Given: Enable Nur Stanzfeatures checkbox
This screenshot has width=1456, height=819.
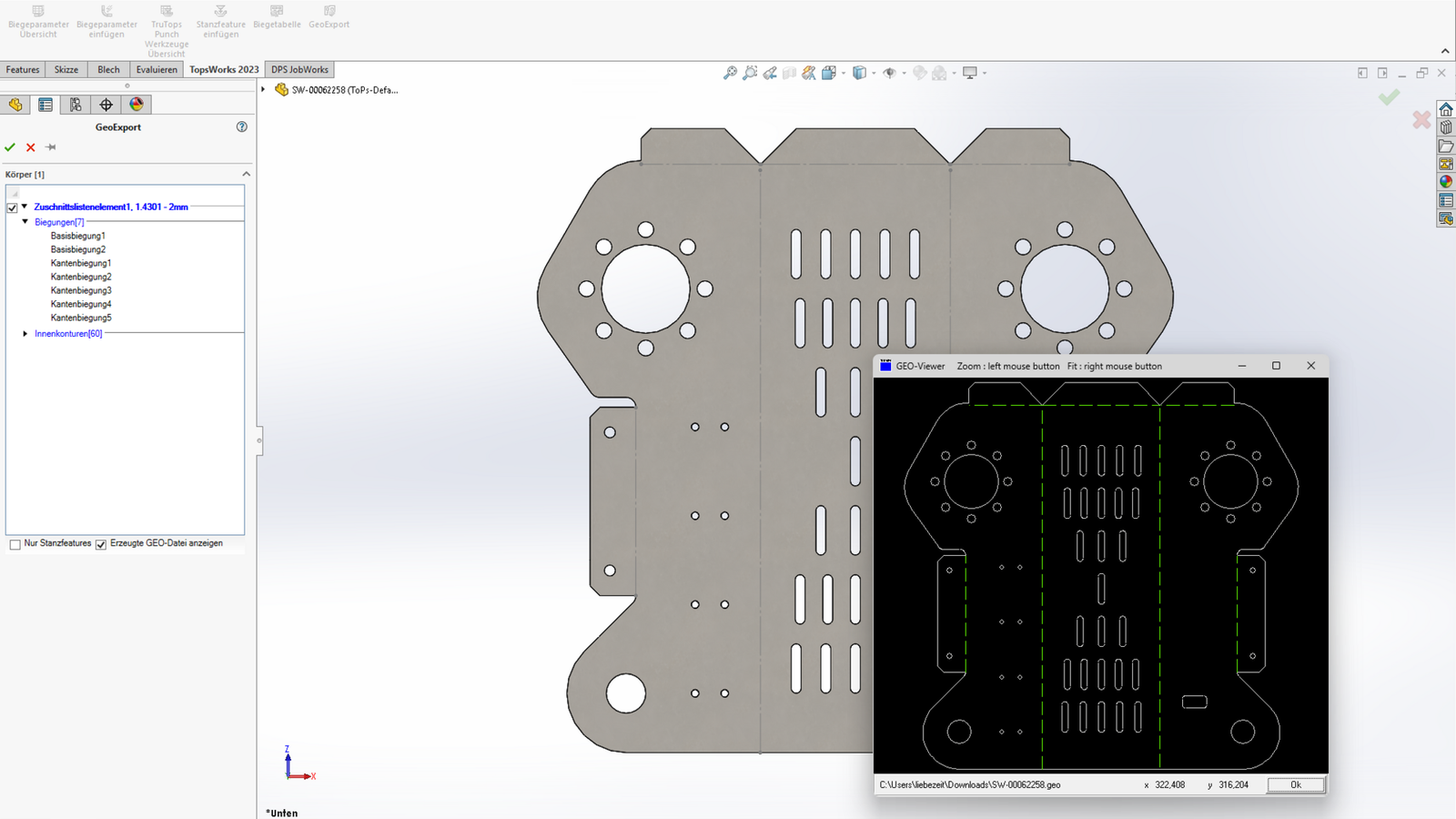Looking at the screenshot, I should [15, 544].
